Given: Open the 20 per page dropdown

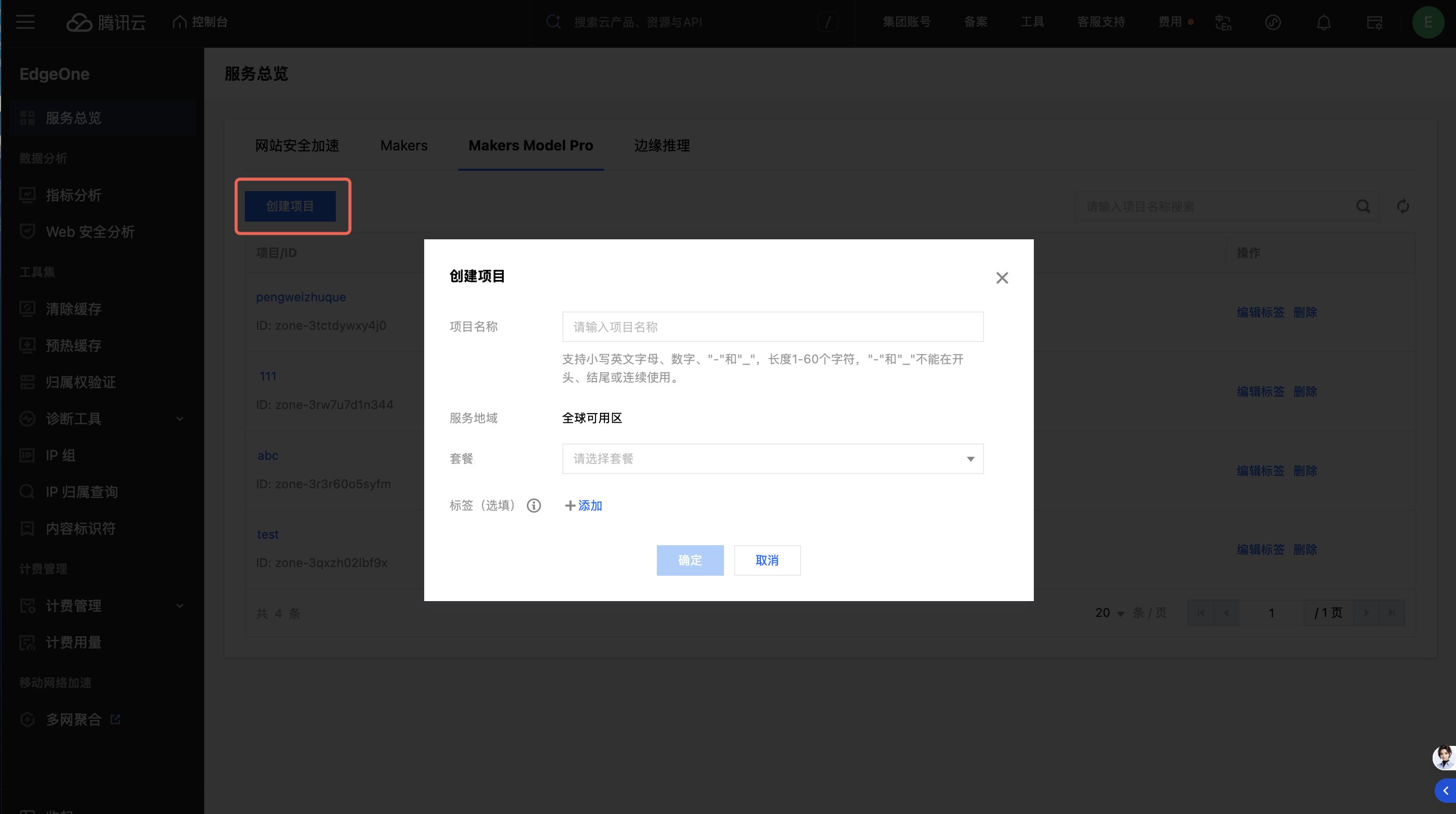Looking at the screenshot, I should click(x=1109, y=613).
